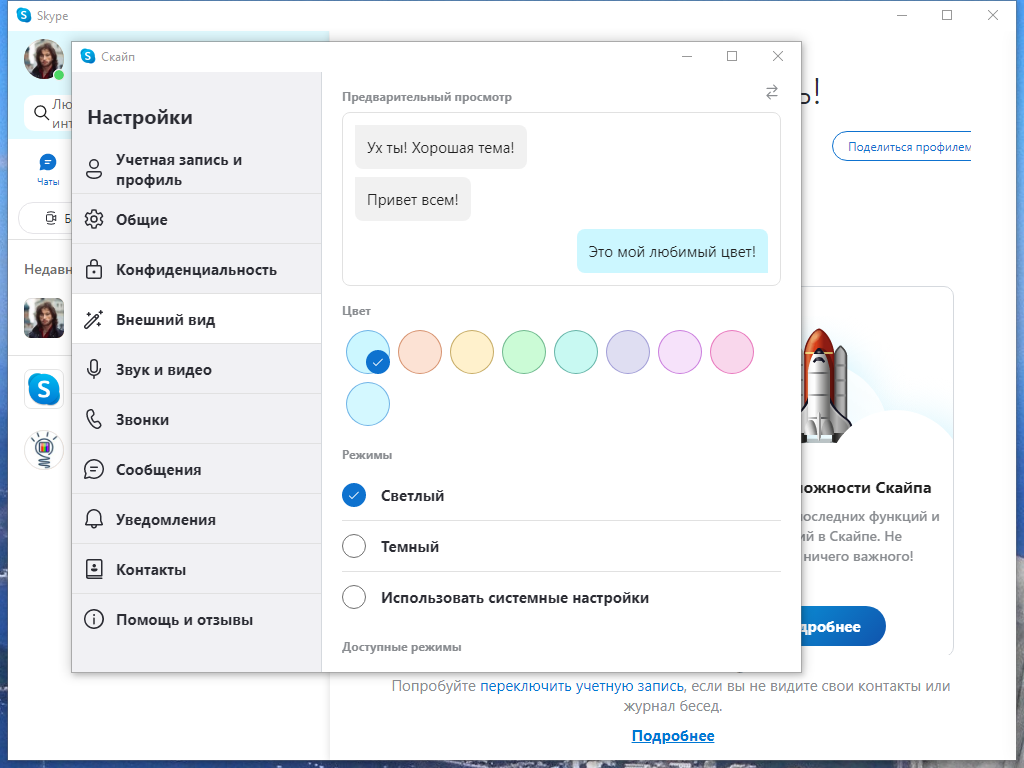Open the underlined Подробнее link at the bottom
The width and height of the screenshot is (1024, 768).
[x=673, y=735]
